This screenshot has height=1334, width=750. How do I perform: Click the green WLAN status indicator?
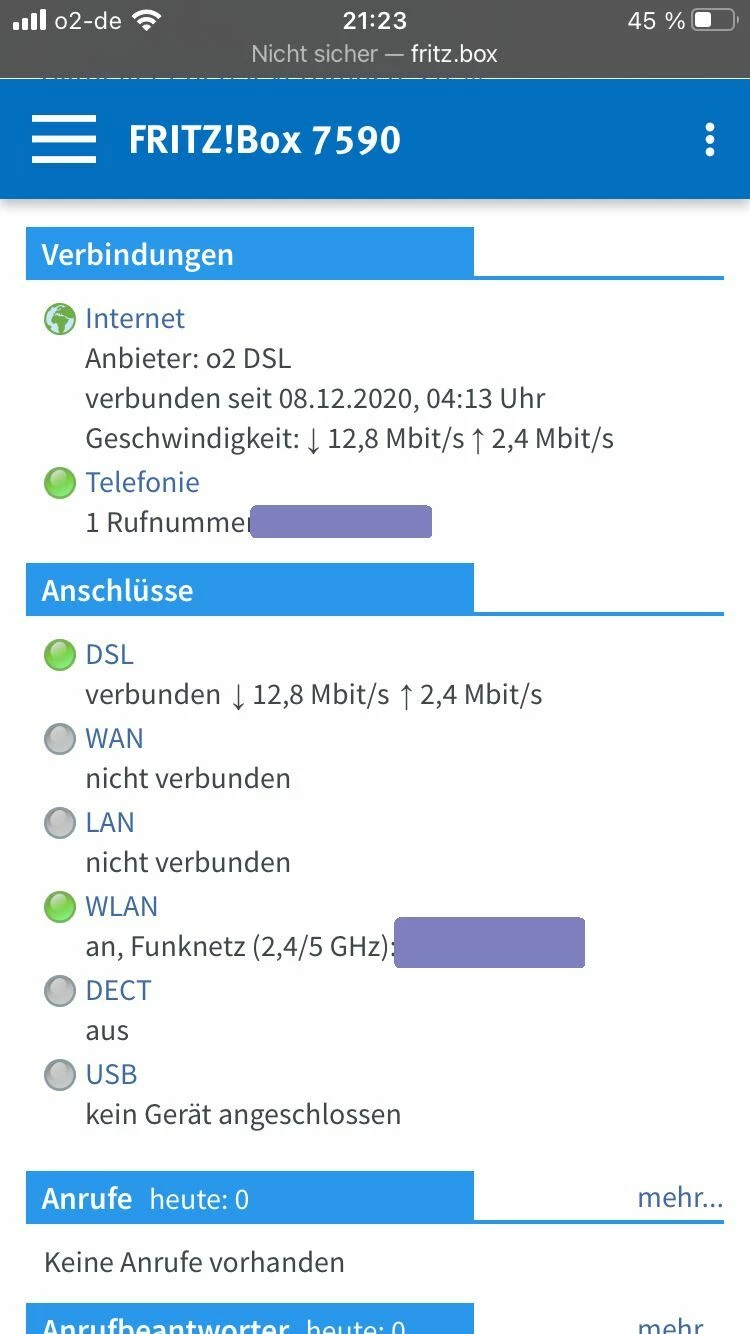tap(60, 907)
